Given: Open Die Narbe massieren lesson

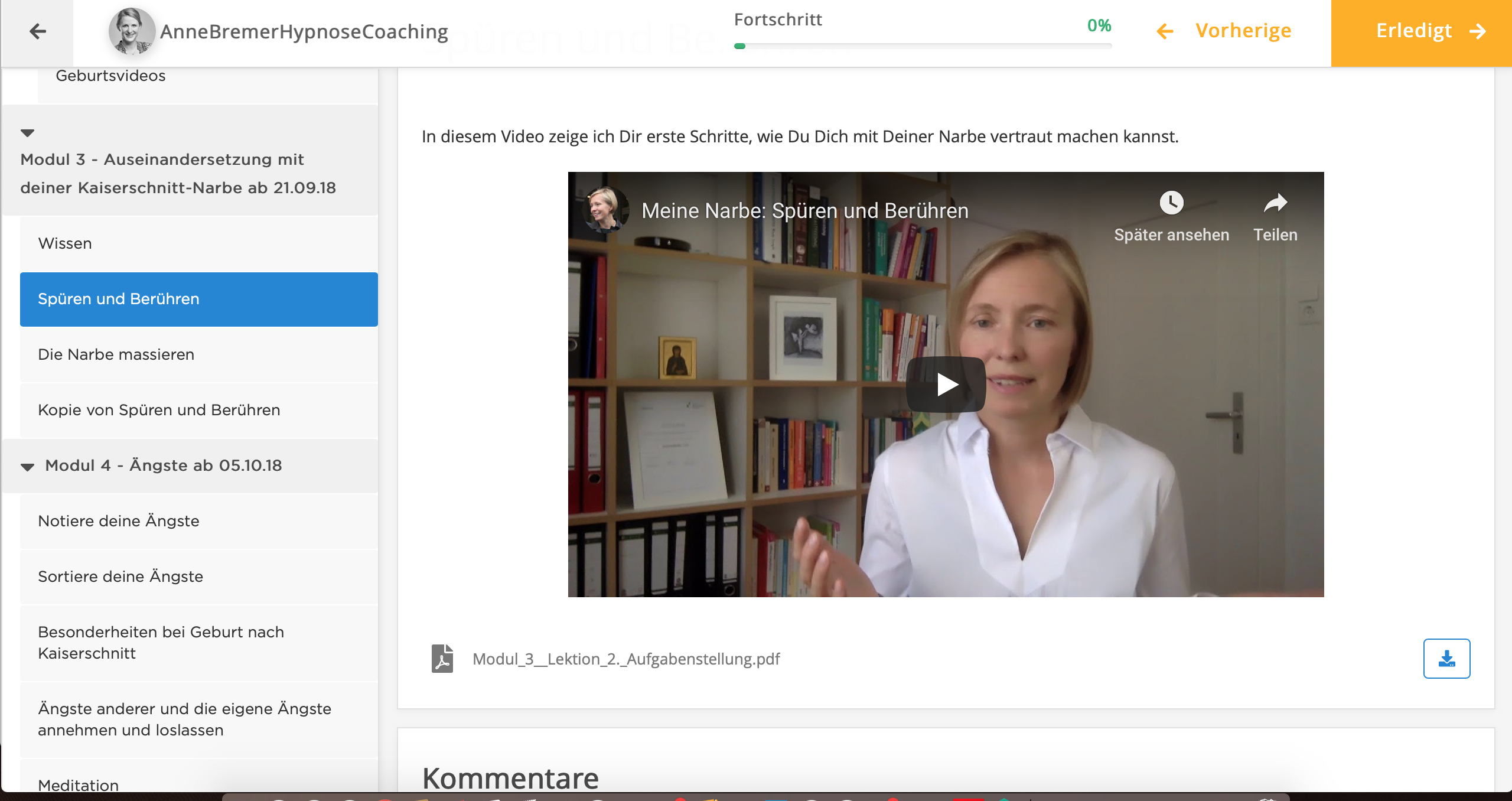Looking at the screenshot, I should (199, 354).
